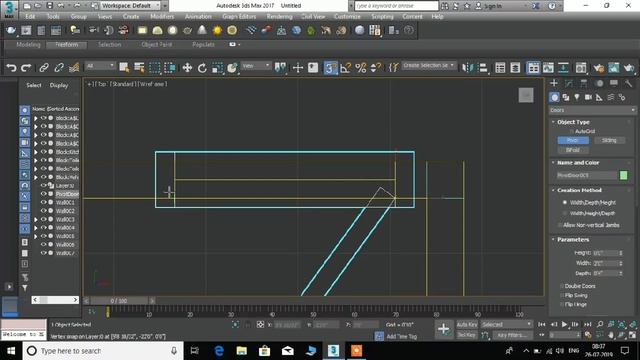Open the Rendering menu

pos(279,17)
